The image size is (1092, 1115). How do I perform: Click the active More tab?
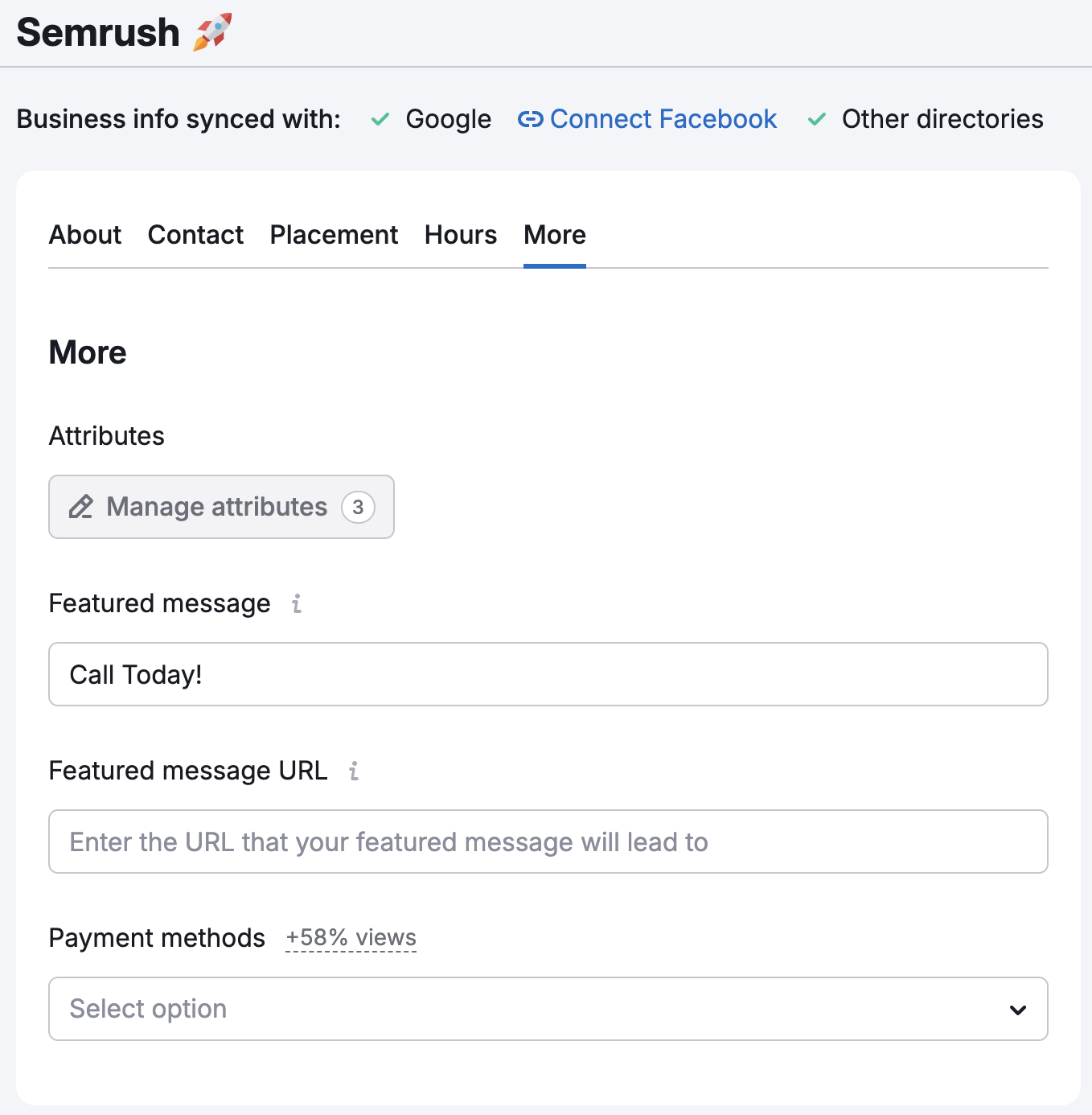tap(555, 235)
